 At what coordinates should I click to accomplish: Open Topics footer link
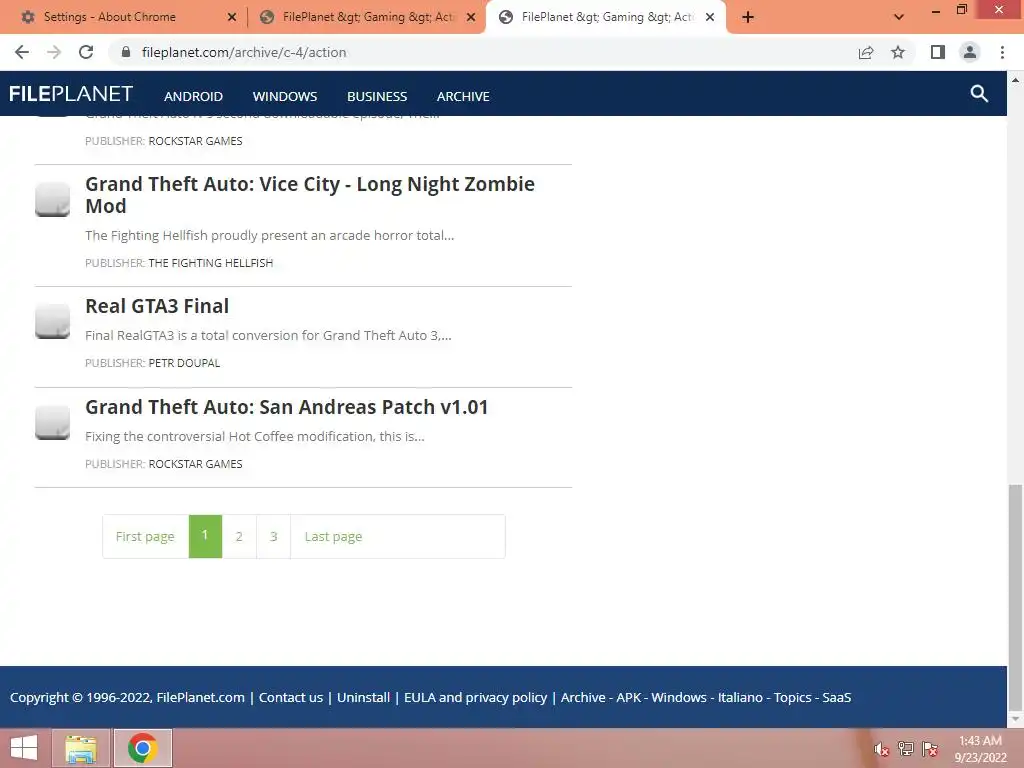point(793,697)
